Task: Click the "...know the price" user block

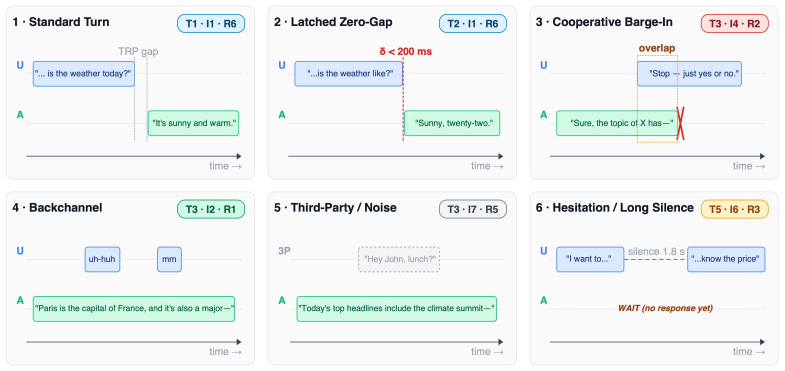Action: point(726,259)
